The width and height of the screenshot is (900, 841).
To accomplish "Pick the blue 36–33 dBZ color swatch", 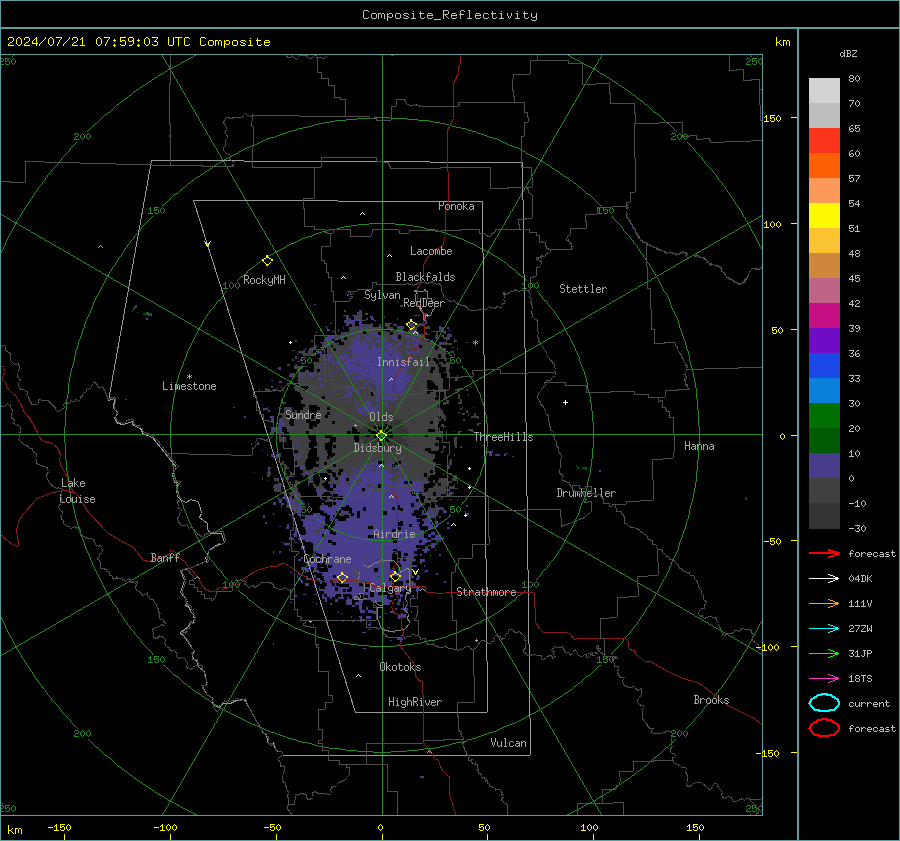I will click(x=824, y=366).
